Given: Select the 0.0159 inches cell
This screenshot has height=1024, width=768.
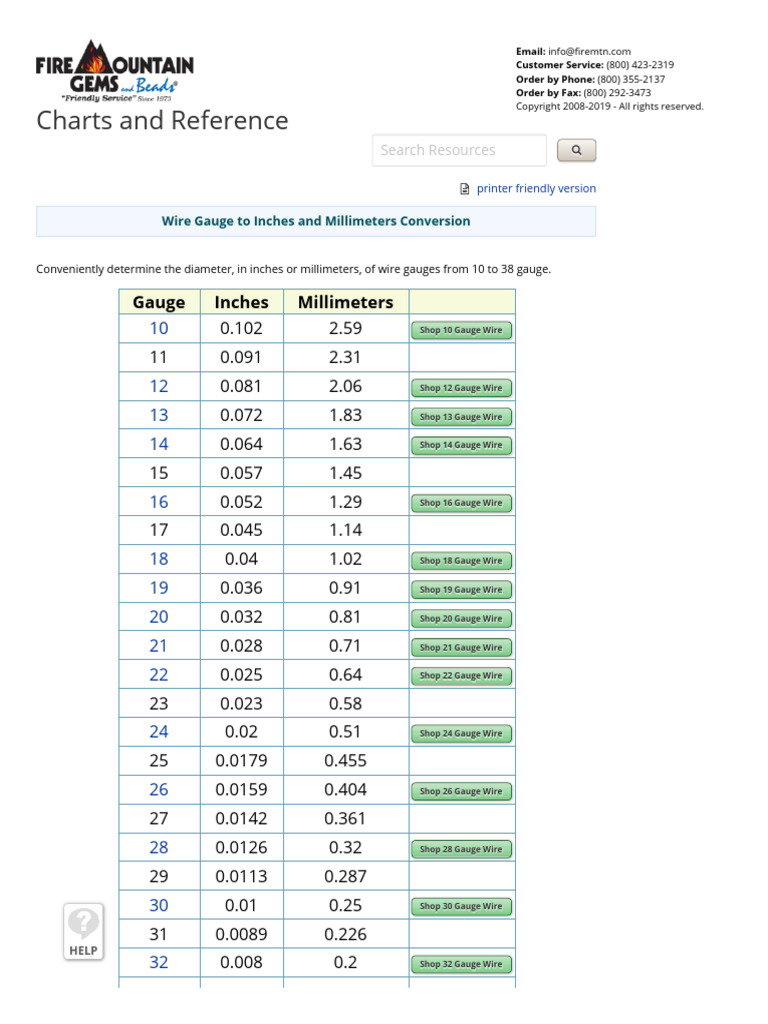Looking at the screenshot, I should [x=242, y=790].
